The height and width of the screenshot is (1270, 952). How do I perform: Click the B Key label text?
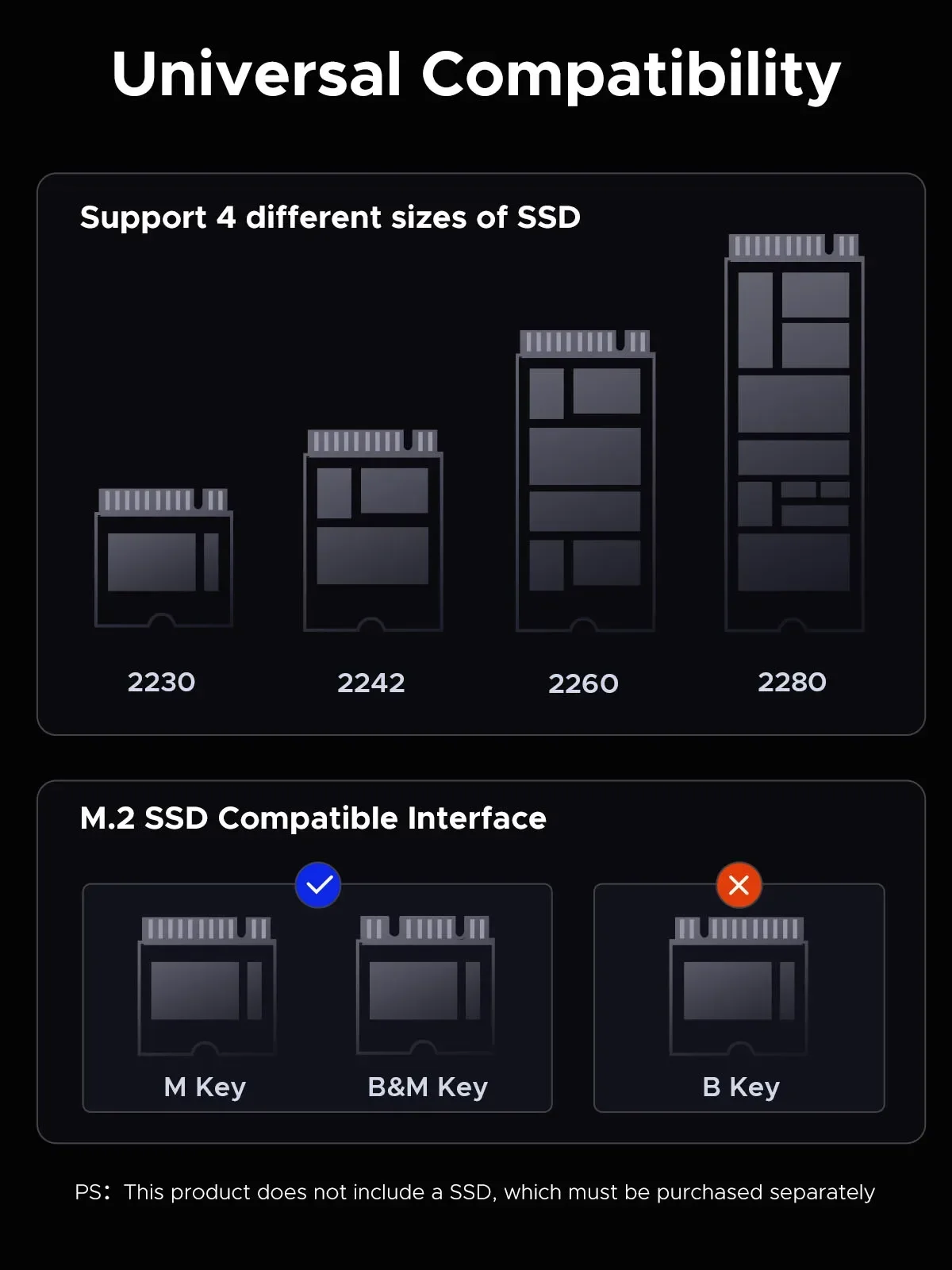(741, 1087)
